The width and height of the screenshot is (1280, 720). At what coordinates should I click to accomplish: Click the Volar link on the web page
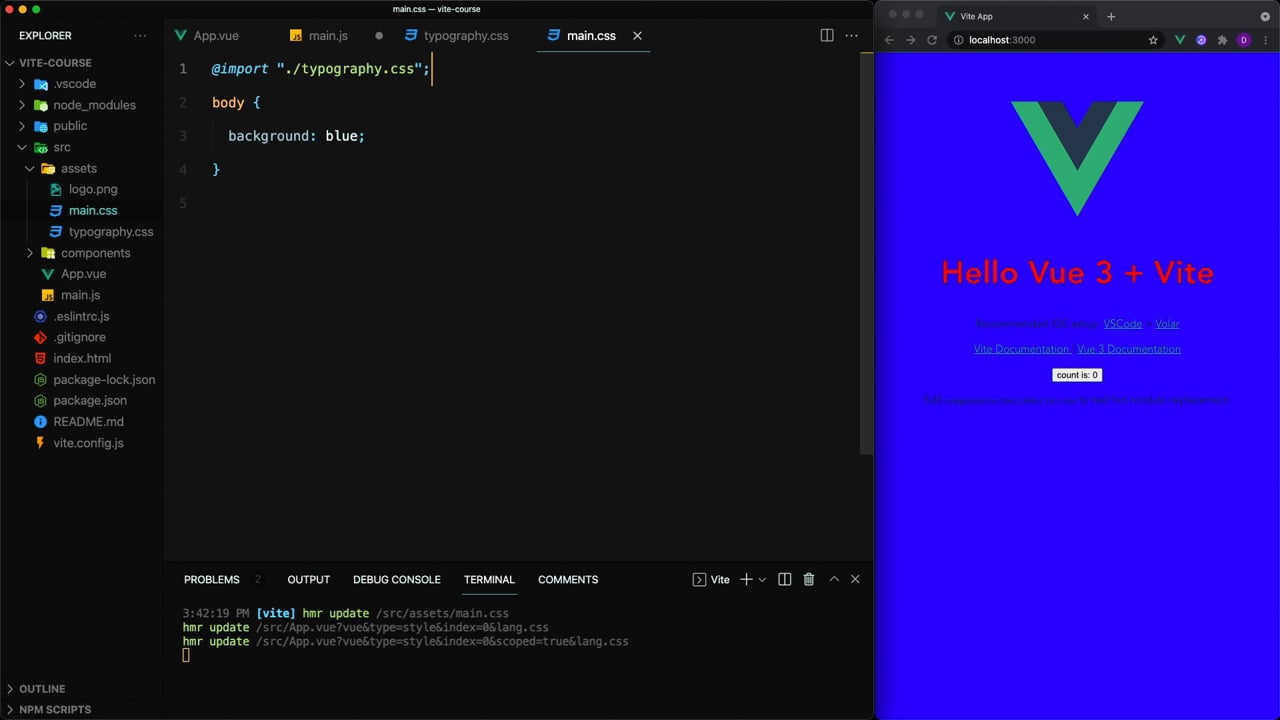[1167, 324]
